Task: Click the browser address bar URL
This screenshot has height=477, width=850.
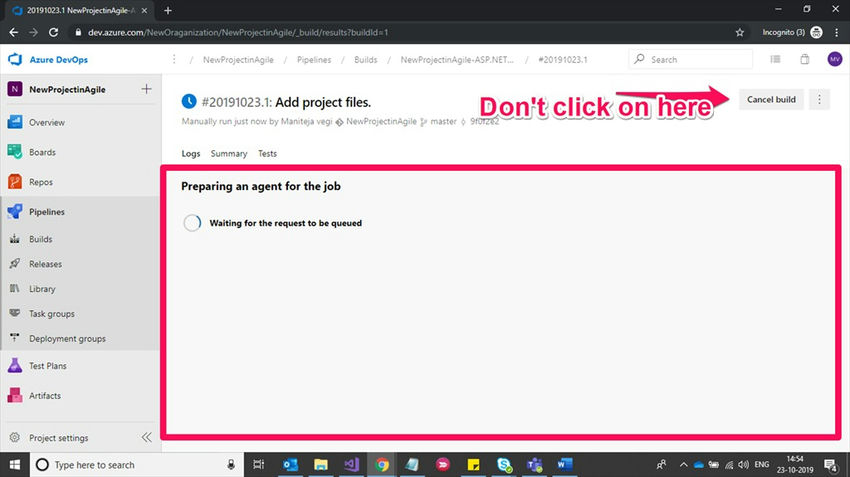Action: tap(238, 32)
